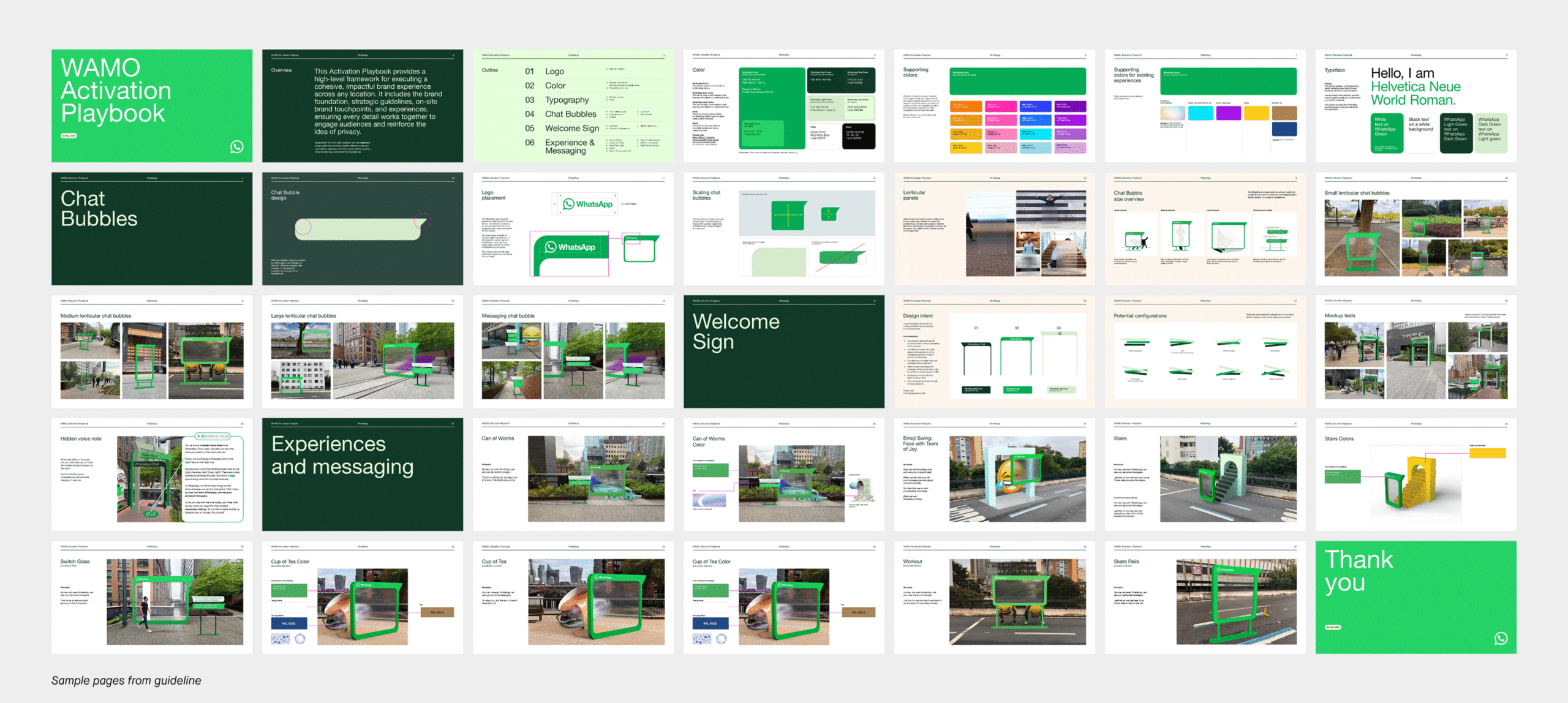
Task: Open the Switch Glass page
Action: (152, 597)
